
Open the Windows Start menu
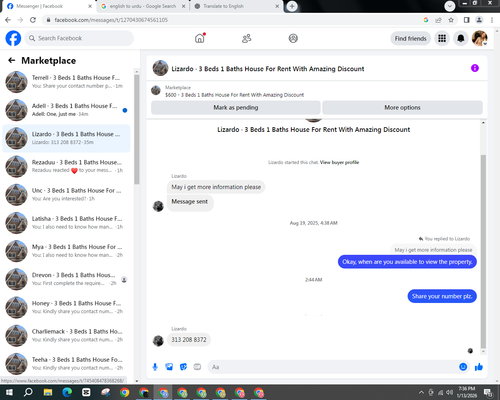click(x=9, y=392)
